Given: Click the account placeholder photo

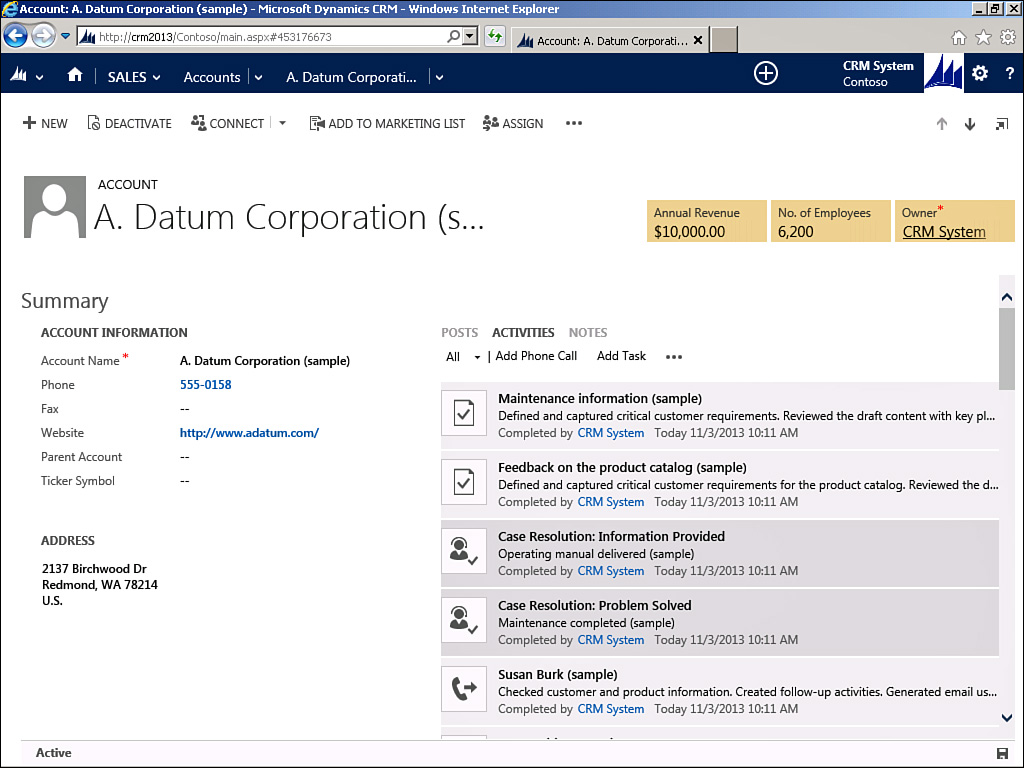Looking at the screenshot, I should (55, 206).
